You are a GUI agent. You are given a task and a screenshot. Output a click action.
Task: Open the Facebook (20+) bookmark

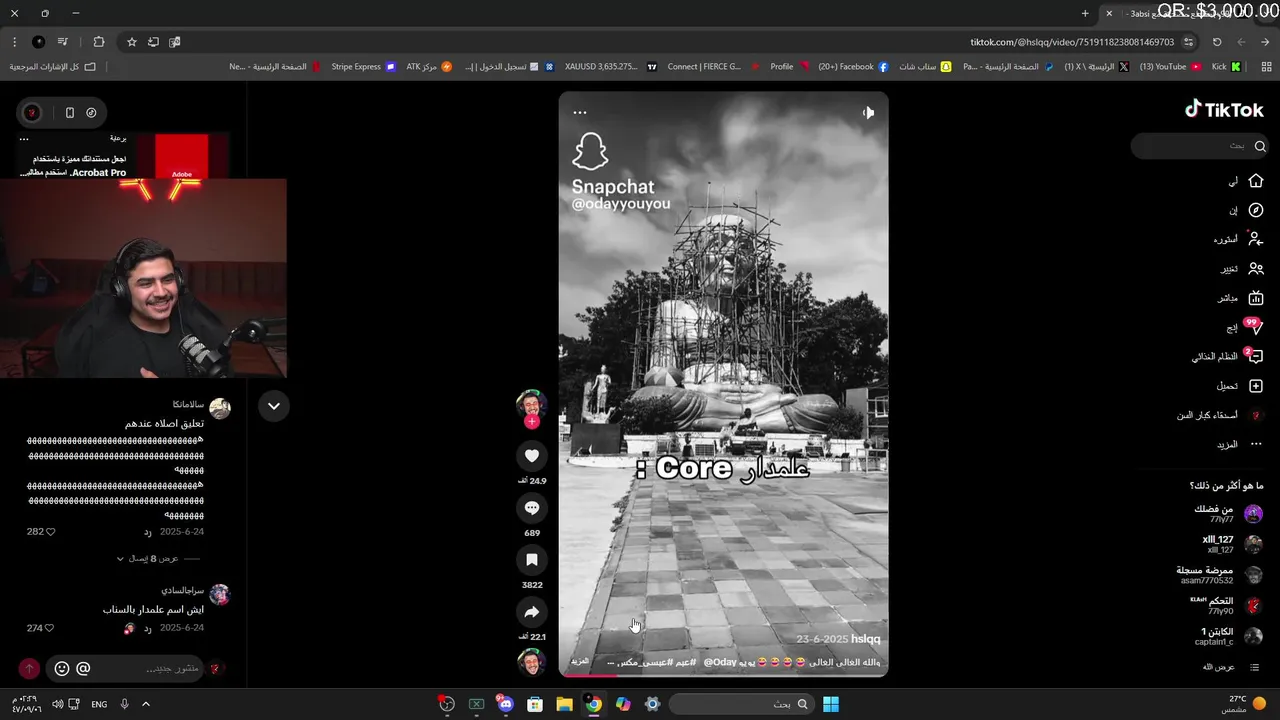[x=853, y=67]
